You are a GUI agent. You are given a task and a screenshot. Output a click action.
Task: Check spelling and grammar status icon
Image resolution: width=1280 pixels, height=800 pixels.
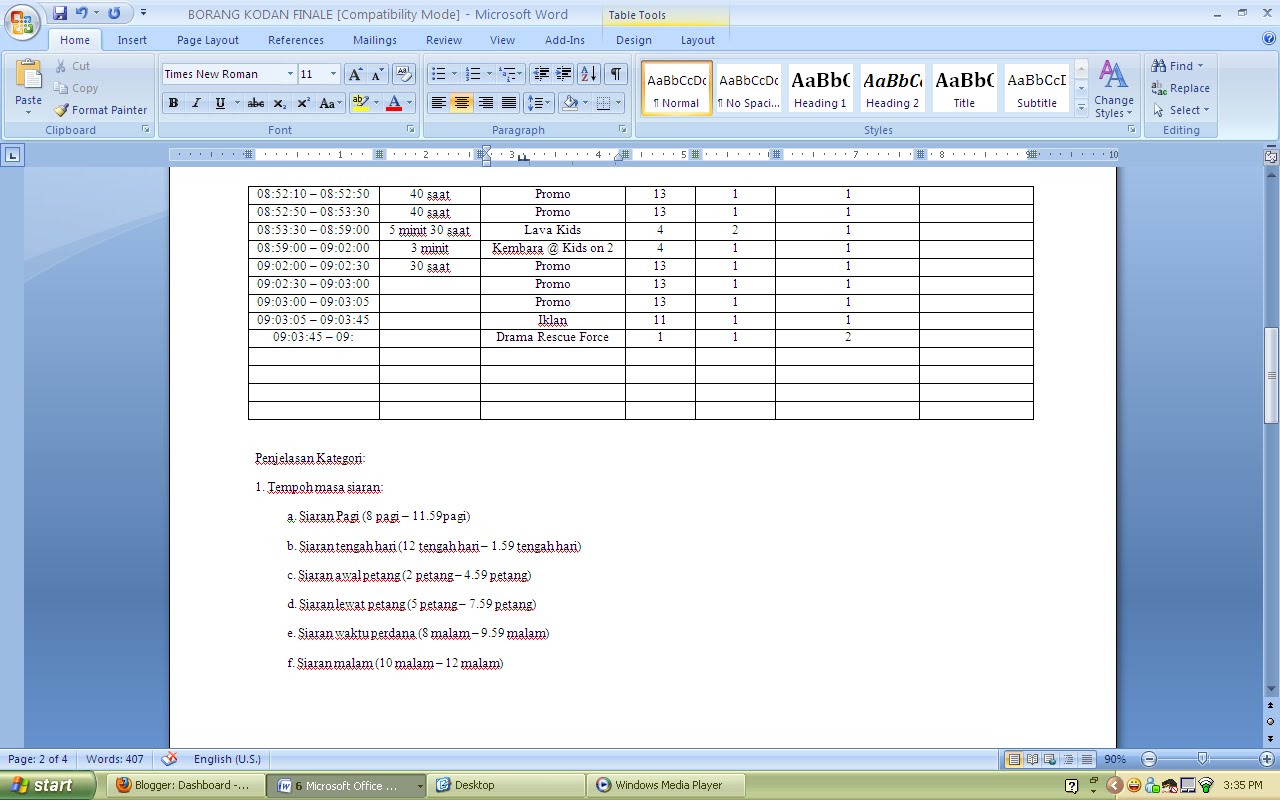(170, 759)
